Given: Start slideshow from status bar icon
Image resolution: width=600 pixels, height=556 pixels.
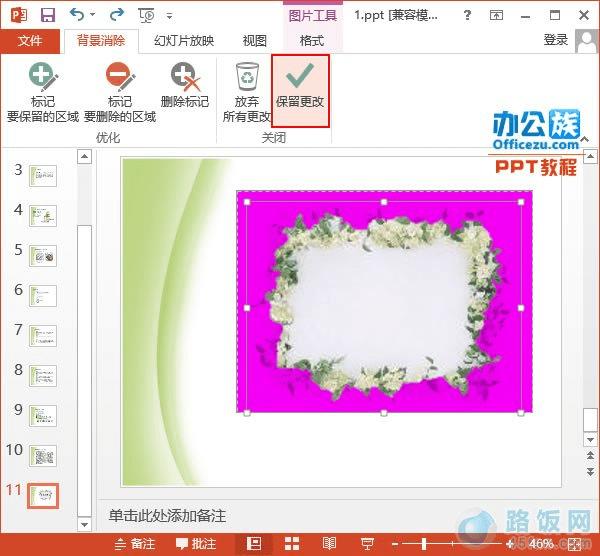Looking at the screenshot, I should 368,544.
